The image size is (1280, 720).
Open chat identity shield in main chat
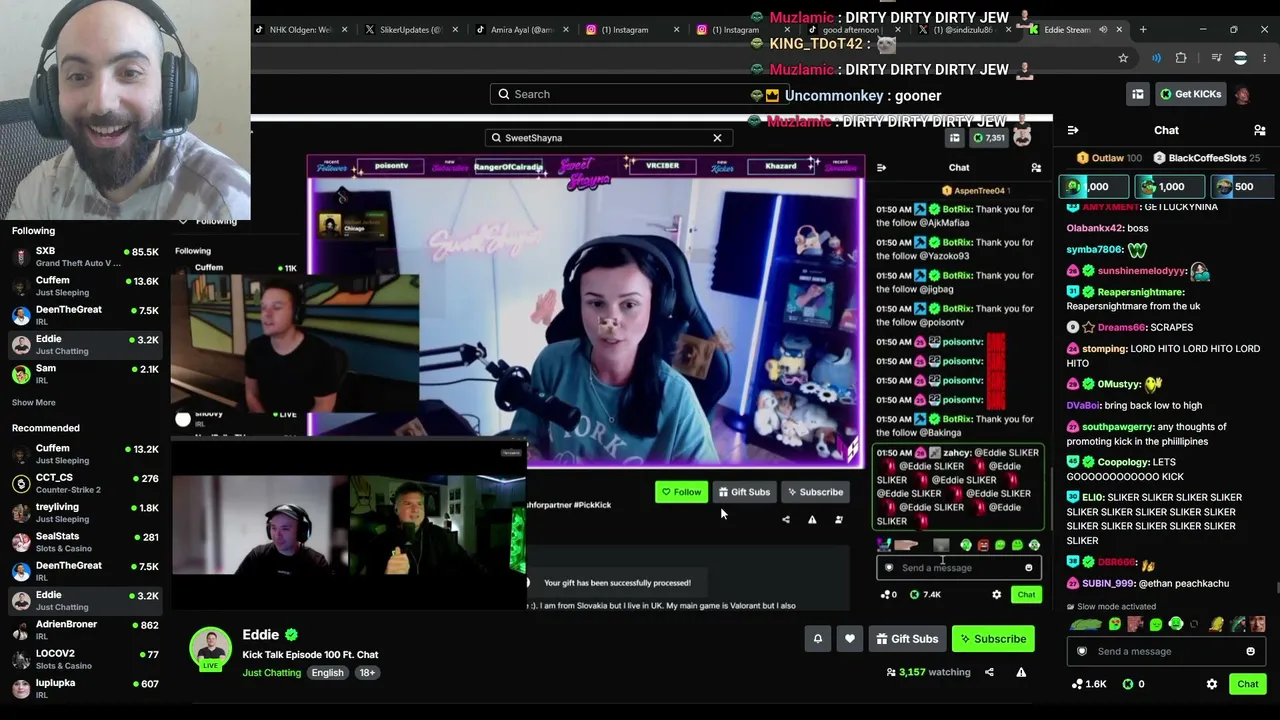tap(1081, 651)
